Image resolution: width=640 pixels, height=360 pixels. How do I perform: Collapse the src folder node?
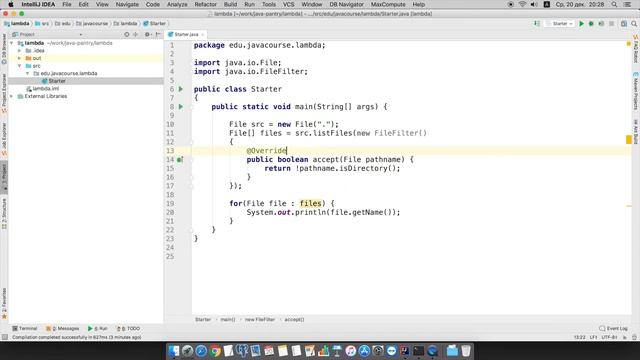coord(19,66)
